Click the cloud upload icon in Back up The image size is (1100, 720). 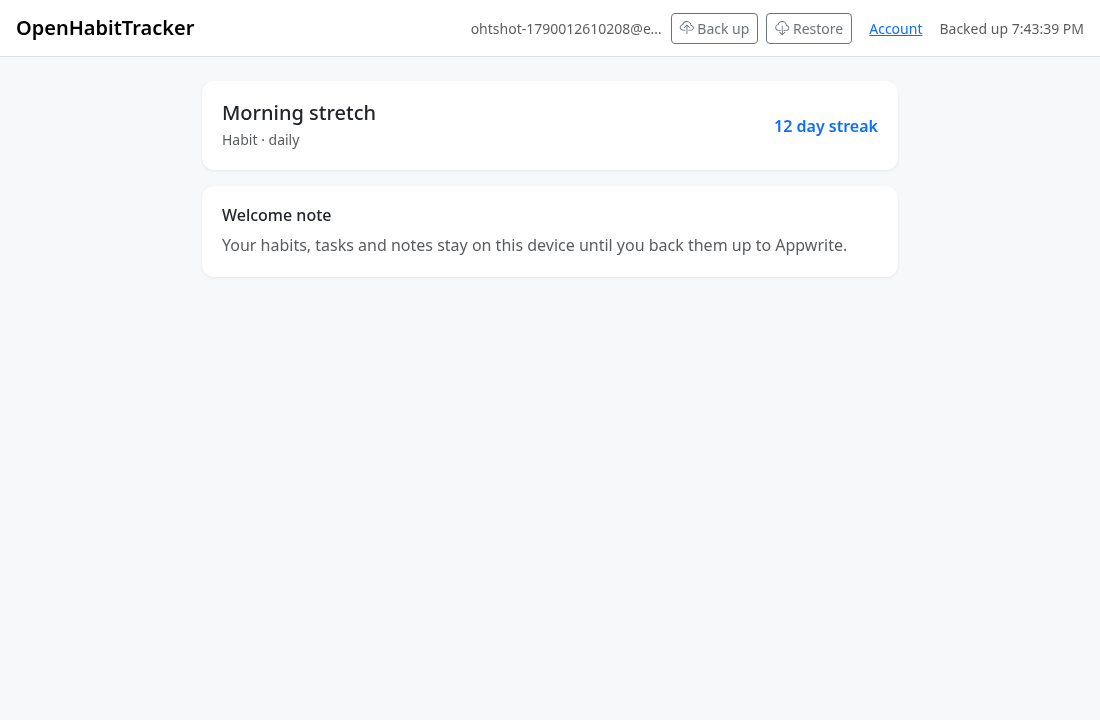(687, 28)
